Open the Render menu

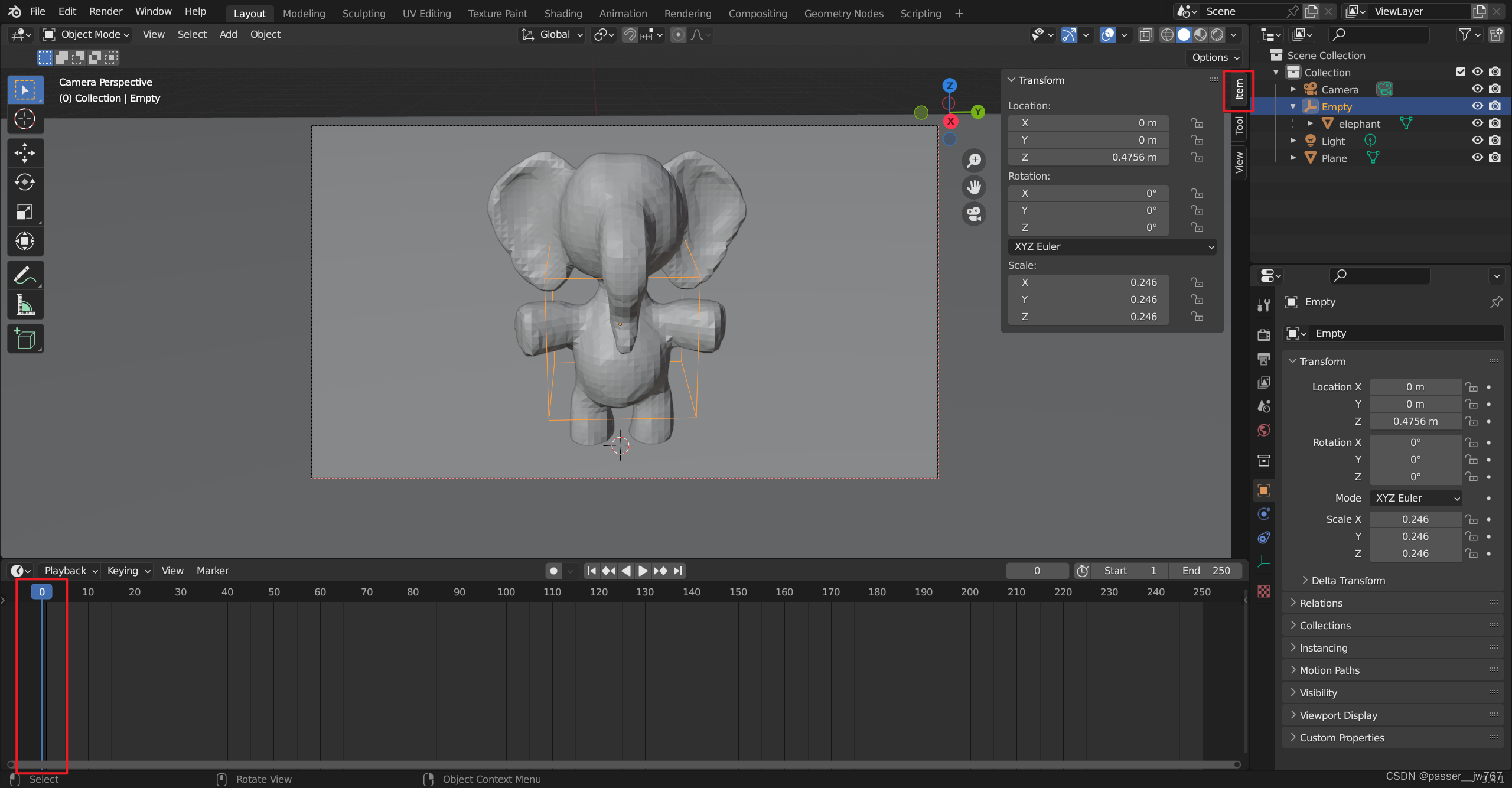point(106,11)
